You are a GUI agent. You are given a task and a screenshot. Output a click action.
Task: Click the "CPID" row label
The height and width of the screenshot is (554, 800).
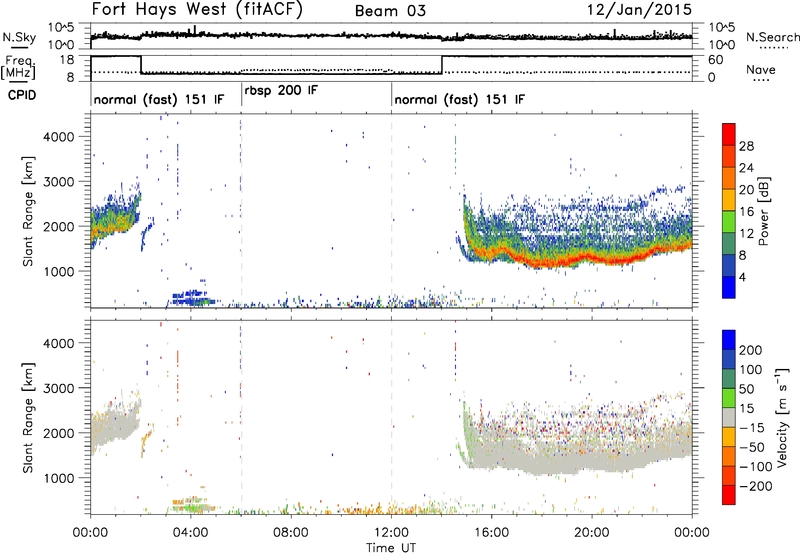pyautogui.click(x=22, y=95)
